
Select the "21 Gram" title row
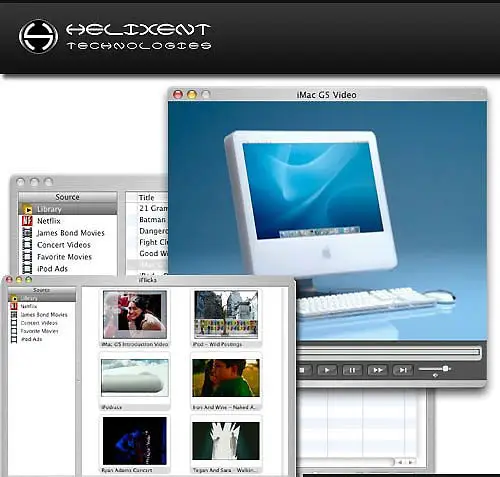tap(147, 208)
